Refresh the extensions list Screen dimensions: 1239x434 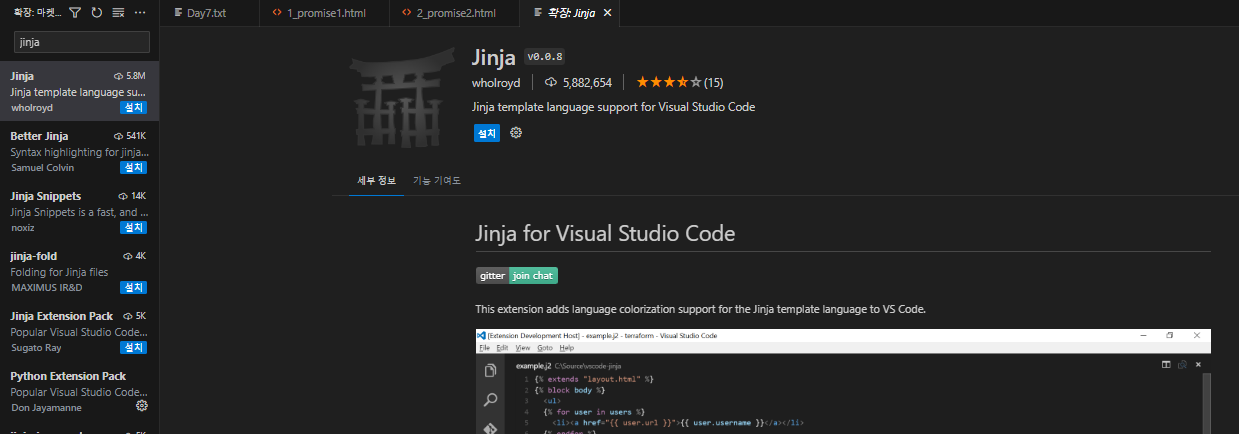(x=97, y=13)
